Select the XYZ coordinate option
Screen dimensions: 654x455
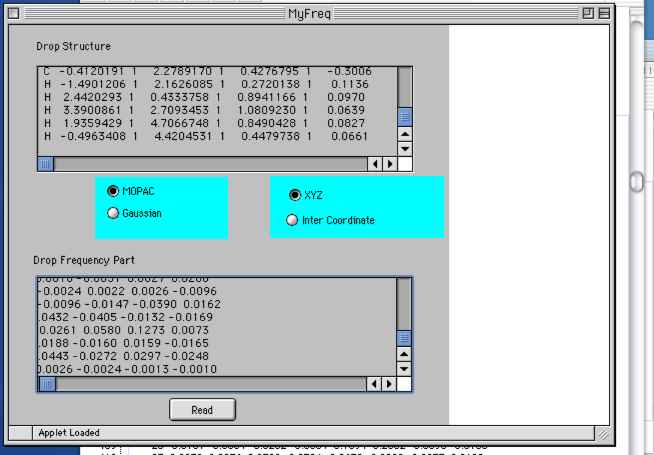pyautogui.click(x=294, y=195)
